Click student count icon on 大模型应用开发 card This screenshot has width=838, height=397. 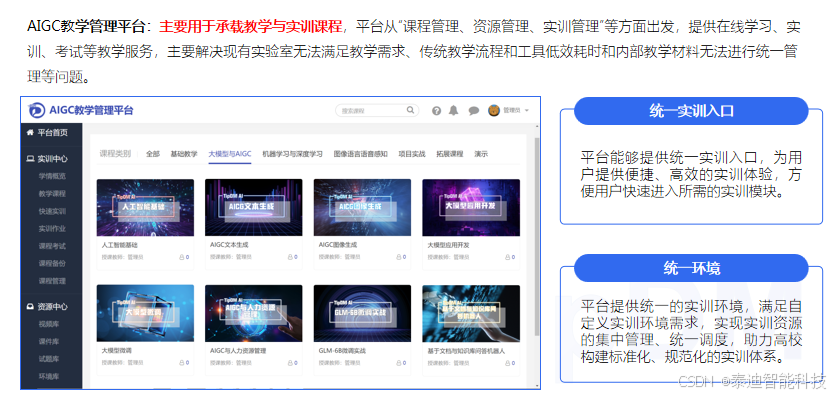(508, 257)
